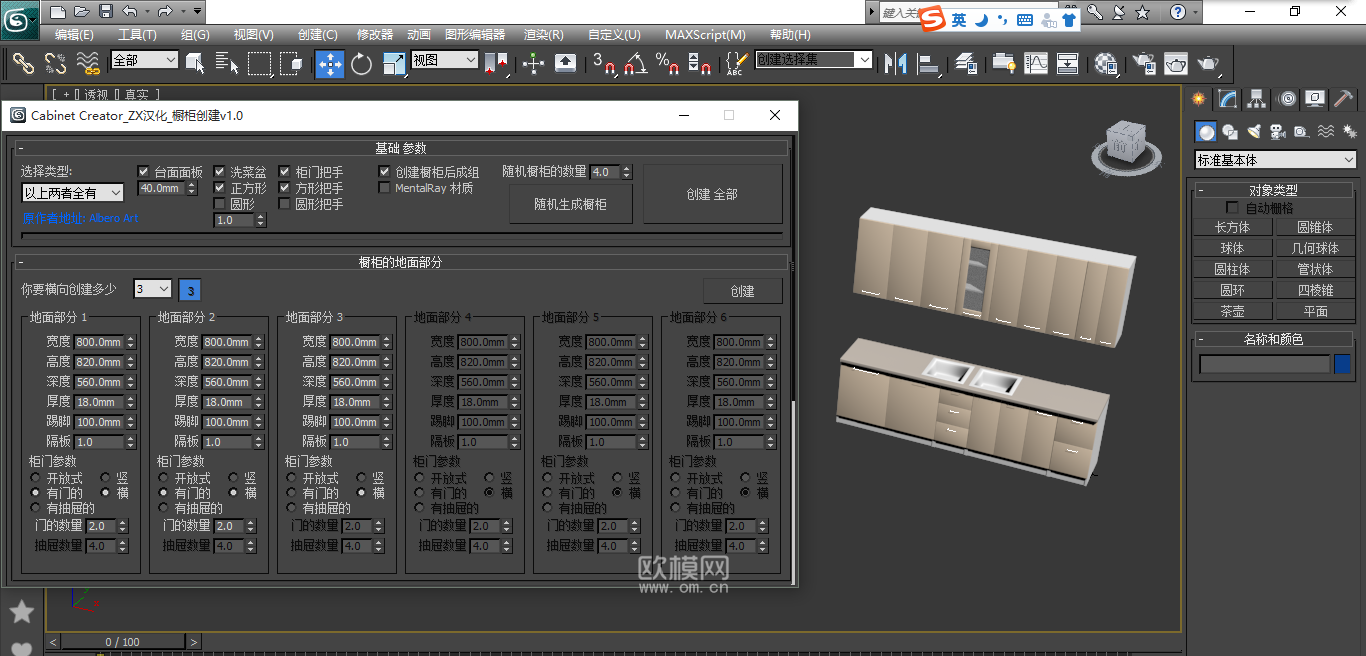
Task: Select the Lights category icon
Action: 1254,132
